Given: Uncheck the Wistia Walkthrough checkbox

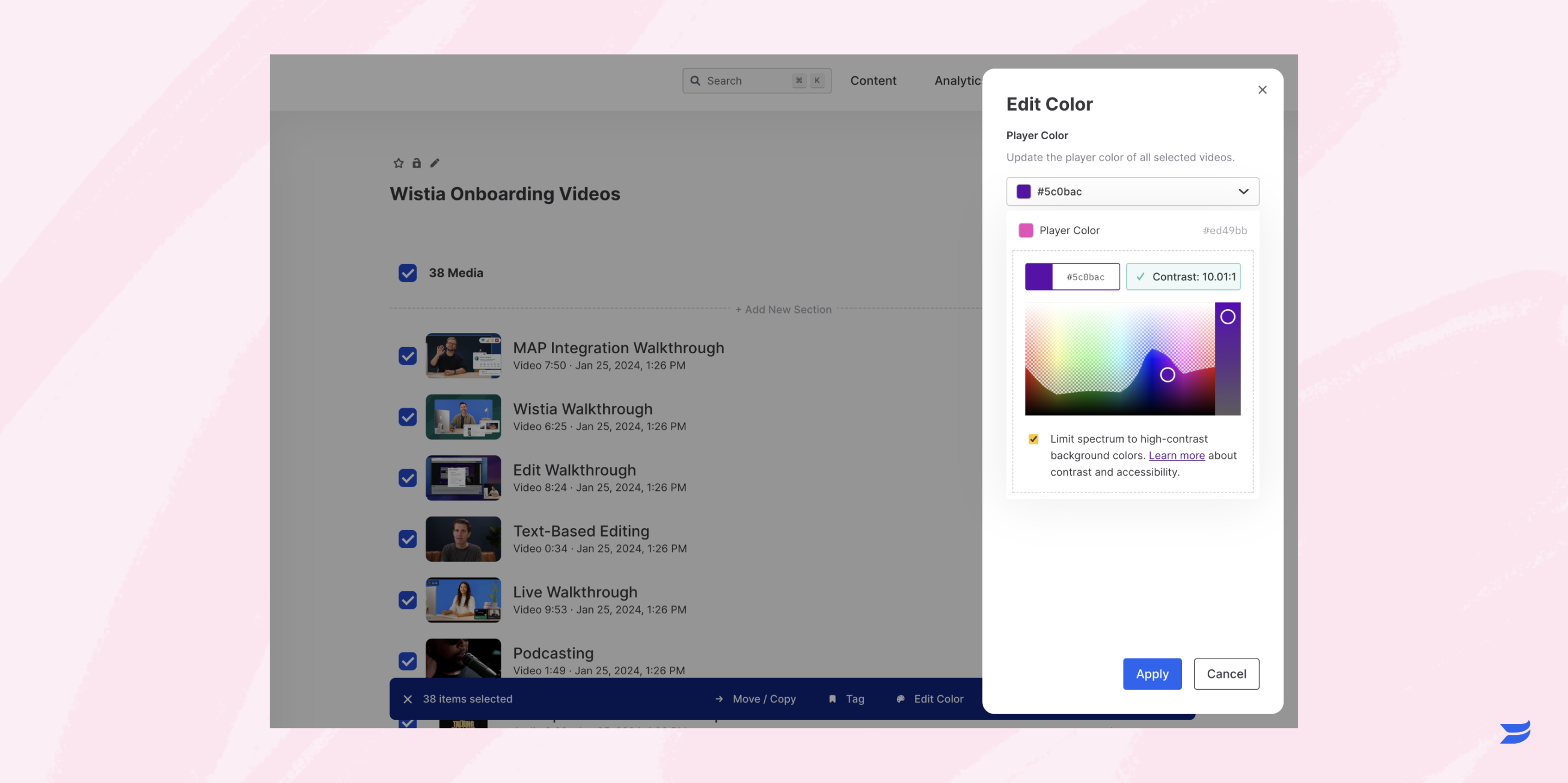Looking at the screenshot, I should 408,417.
